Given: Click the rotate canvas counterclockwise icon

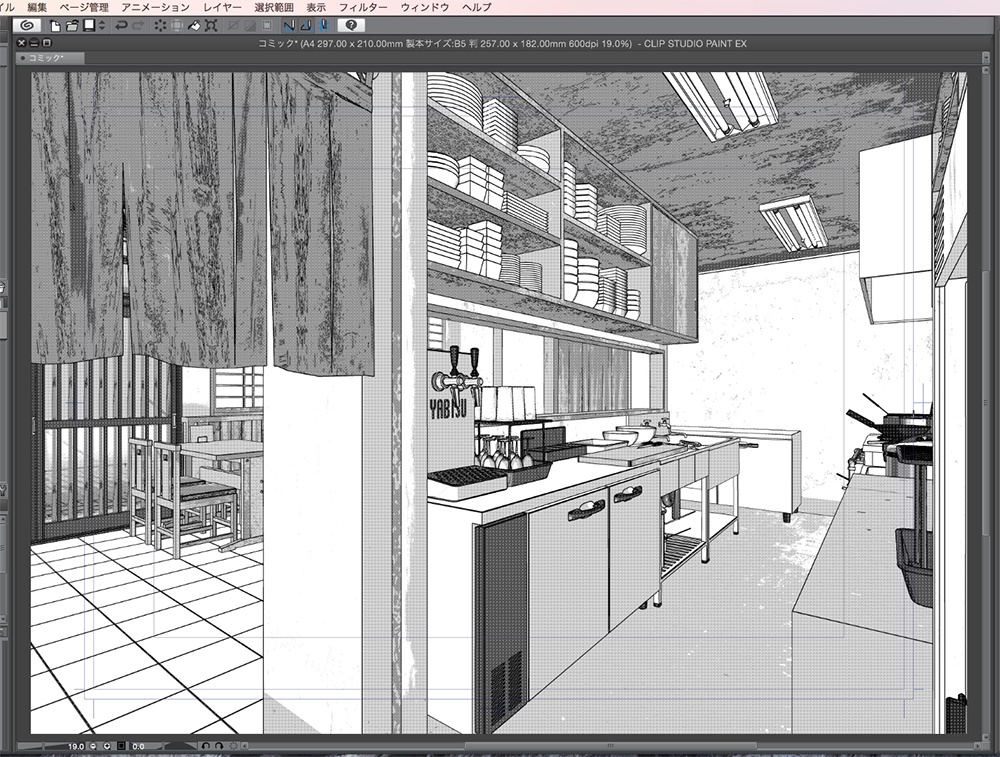Looking at the screenshot, I should click(x=205, y=746).
